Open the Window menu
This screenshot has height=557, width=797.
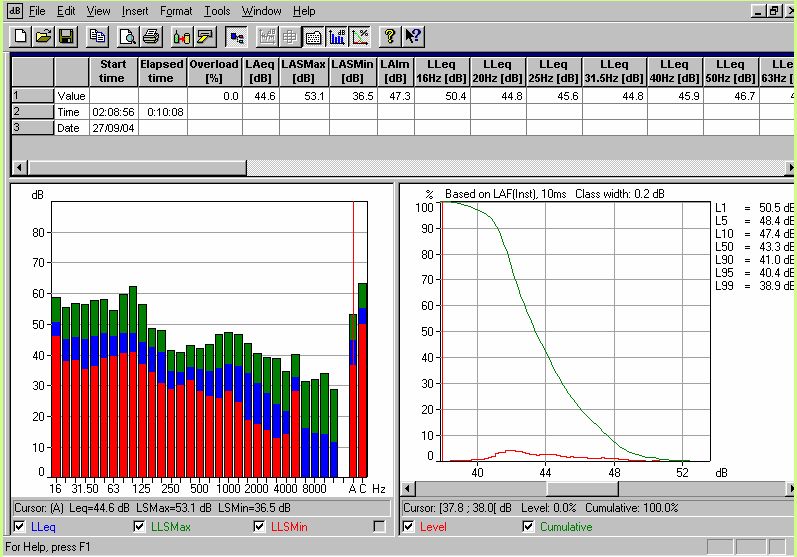(x=261, y=11)
